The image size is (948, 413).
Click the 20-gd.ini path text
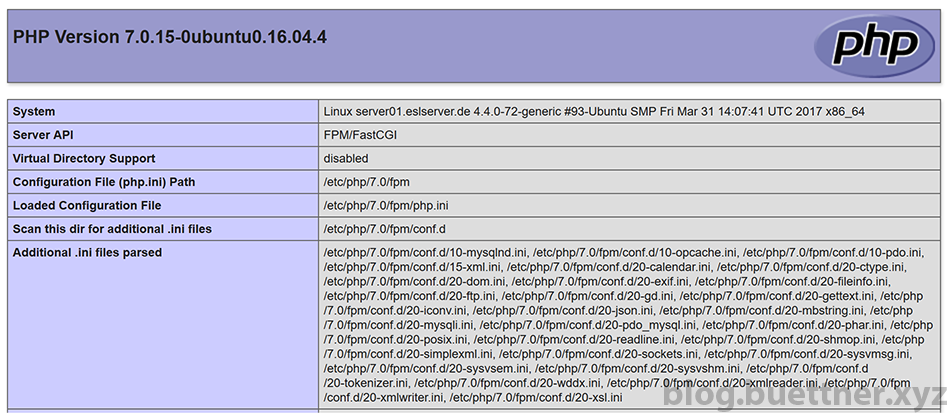[587, 296]
